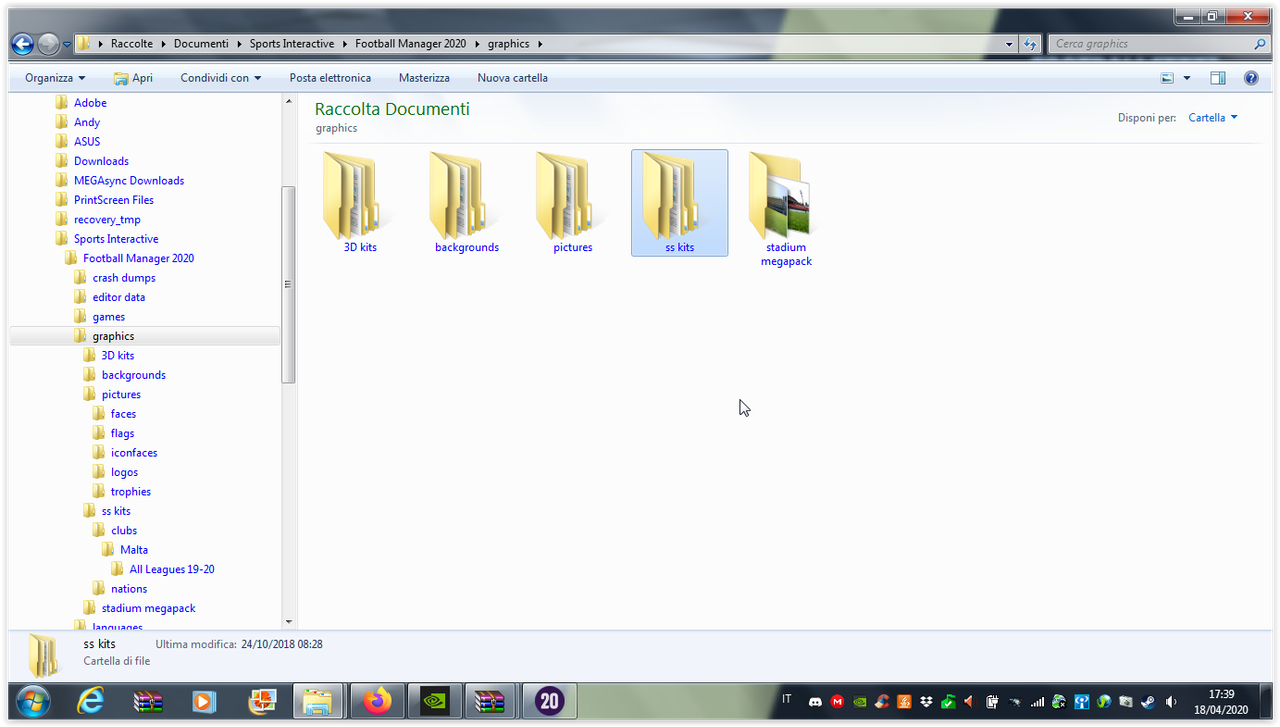Click the navigation pane scroll-down arrow

[289, 622]
